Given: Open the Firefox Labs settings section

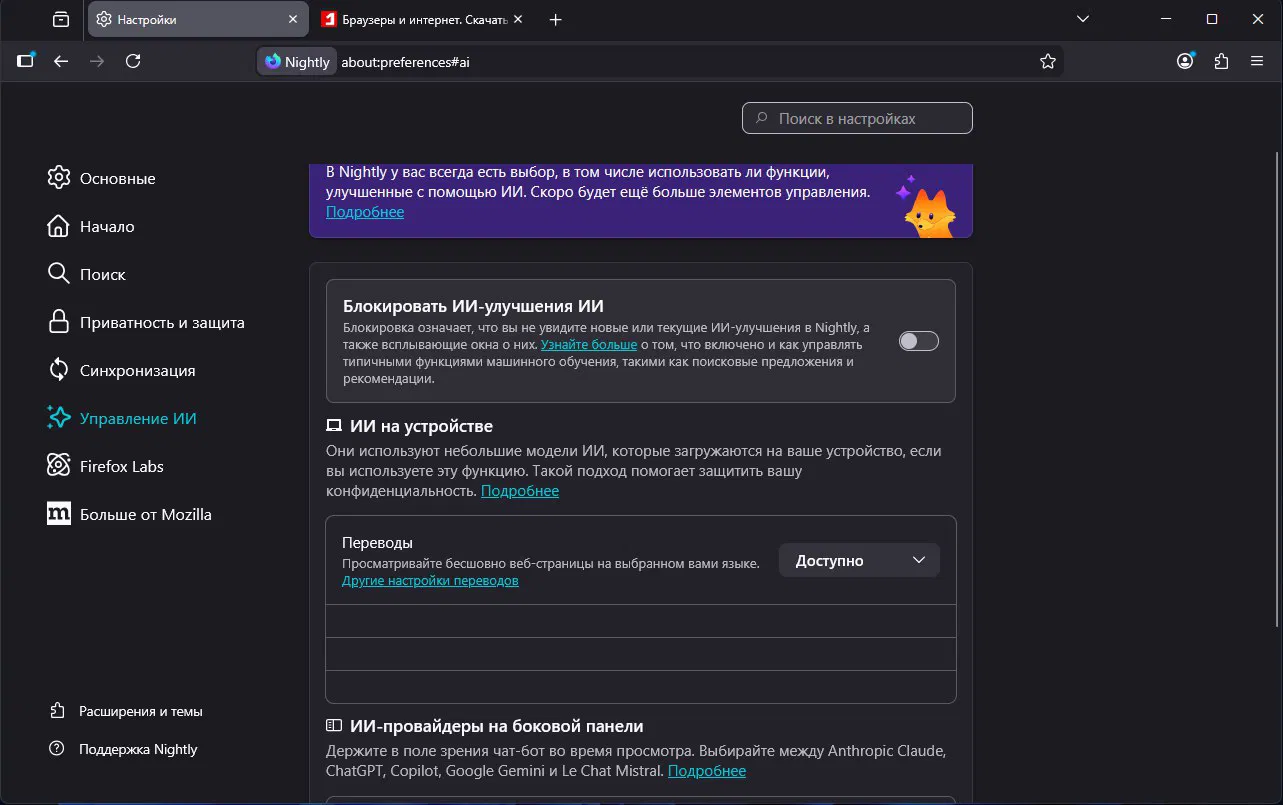Looking at the screenshot, I should [121, 466].
